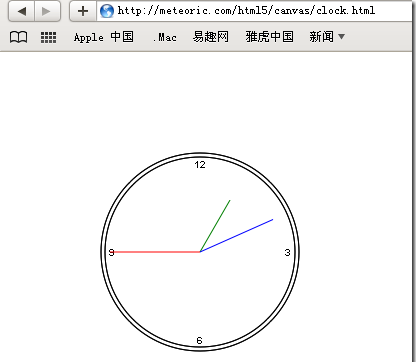
Task: Click the 3 numeral on the clock
Action: (287, 253)
